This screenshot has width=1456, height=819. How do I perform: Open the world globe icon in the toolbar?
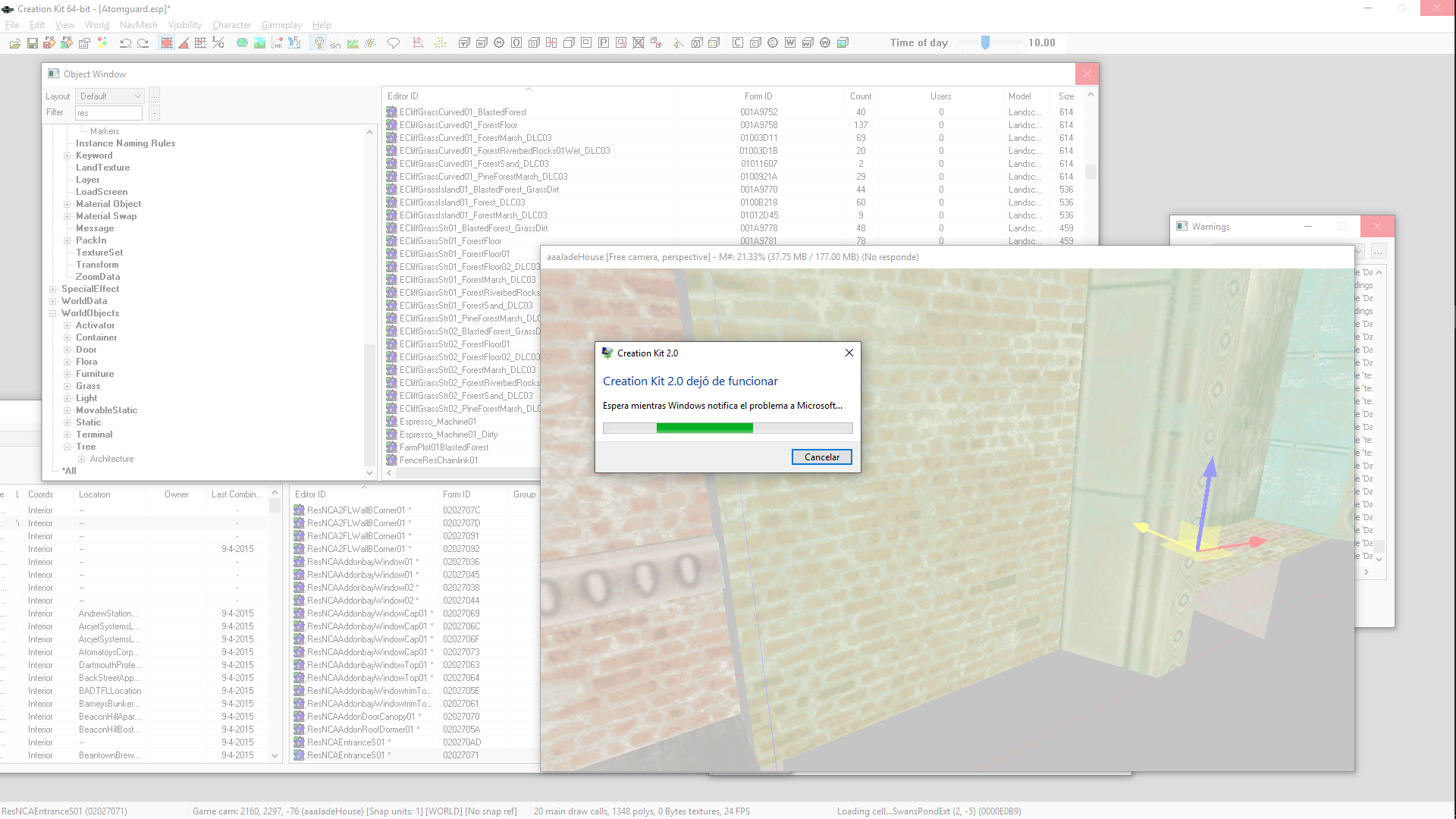point(242,43)
